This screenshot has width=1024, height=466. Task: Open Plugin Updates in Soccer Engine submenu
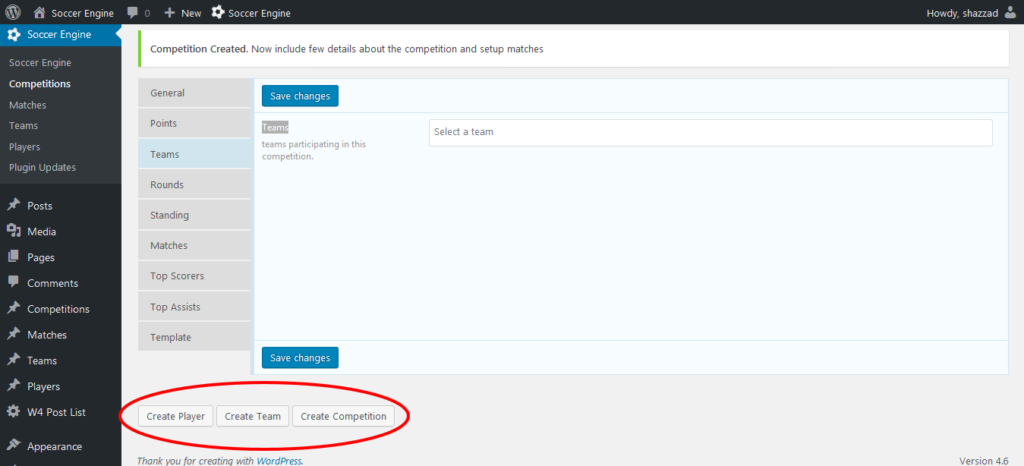[42, 167]
